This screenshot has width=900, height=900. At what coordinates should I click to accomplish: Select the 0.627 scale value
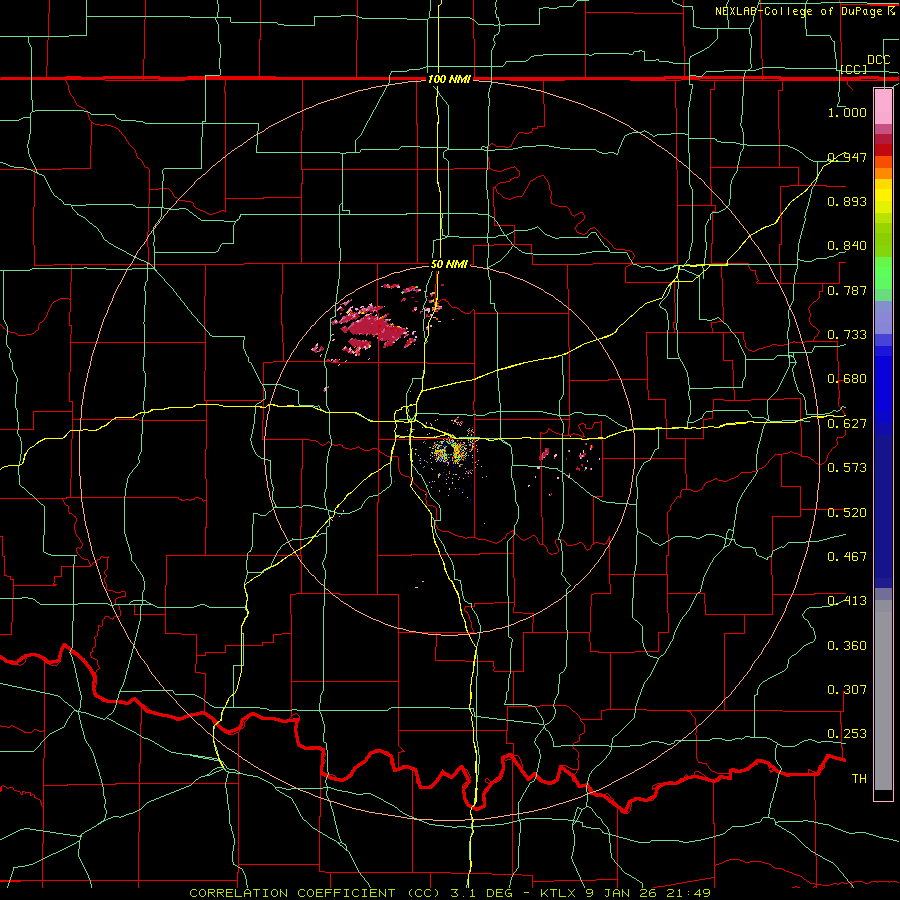coord(847,424)
